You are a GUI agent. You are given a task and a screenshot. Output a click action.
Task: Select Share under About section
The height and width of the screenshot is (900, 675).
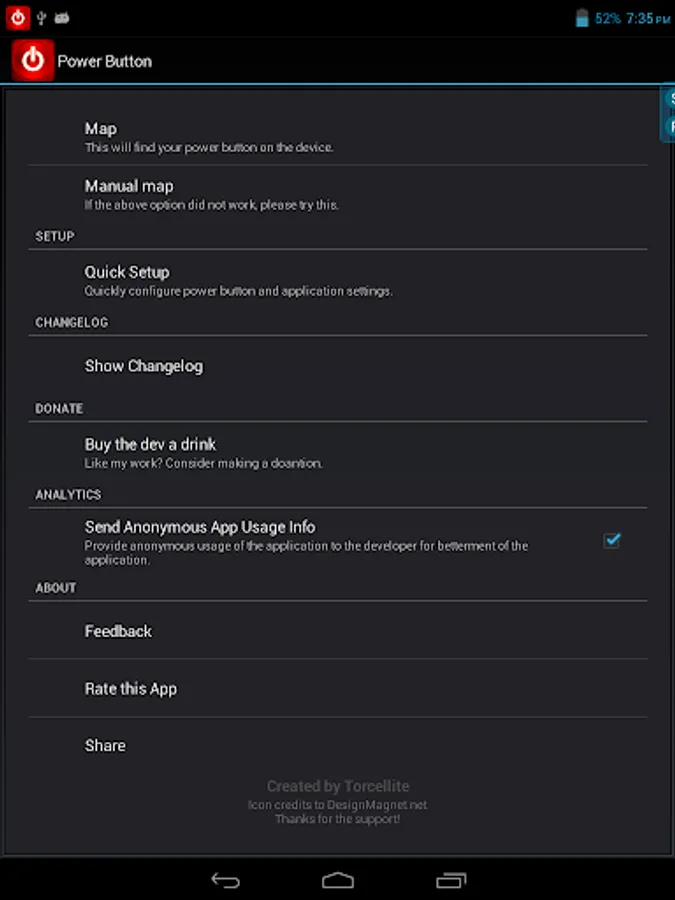[x=338, y=745]
